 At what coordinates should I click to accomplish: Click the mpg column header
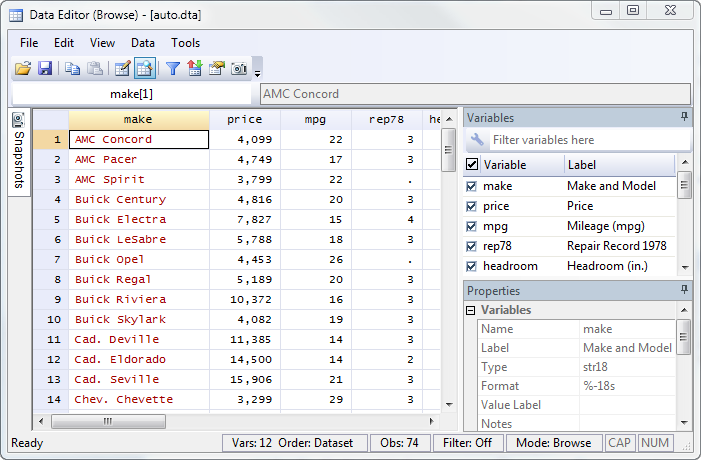(x=315, y=119)
